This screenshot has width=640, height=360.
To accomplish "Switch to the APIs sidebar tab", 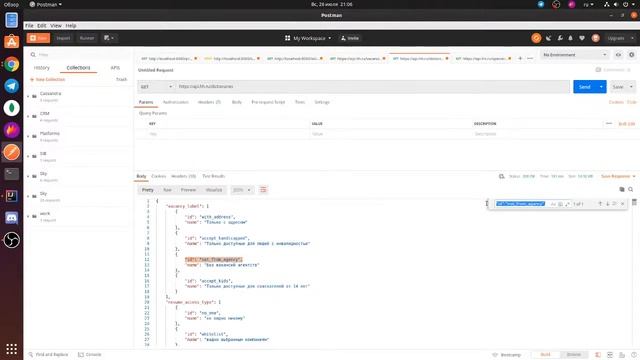I will [x=115, y=68].
